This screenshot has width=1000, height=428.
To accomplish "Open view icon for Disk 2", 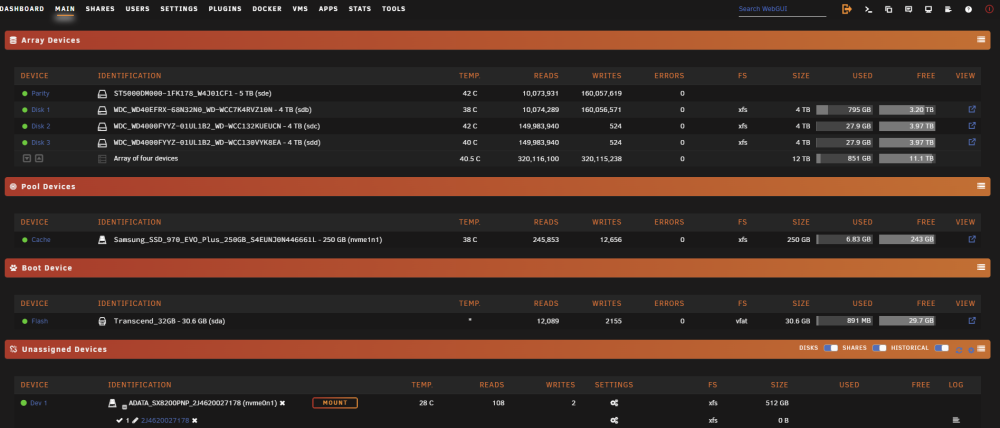I will 972,126.
